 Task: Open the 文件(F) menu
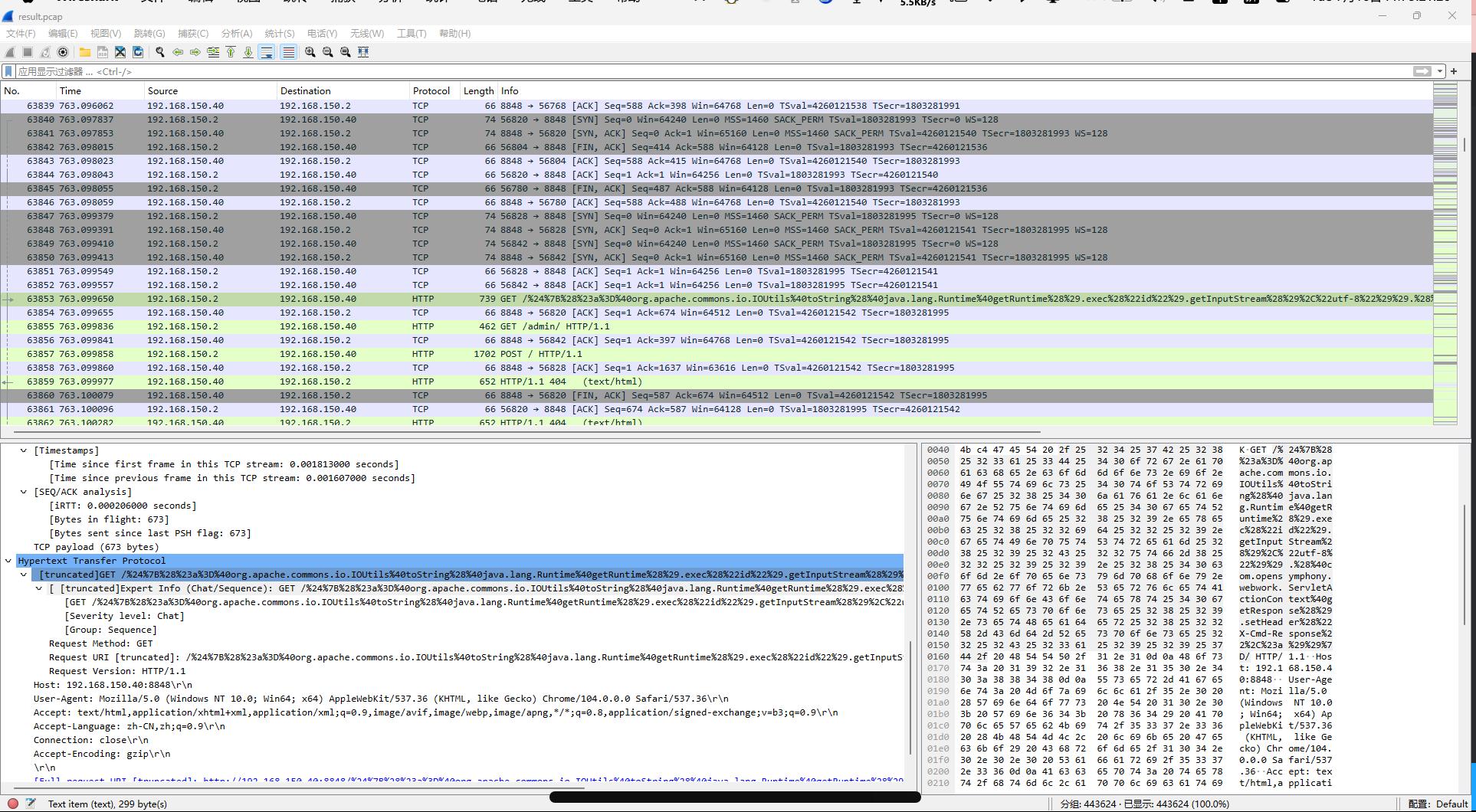click(x=21, y=34)
